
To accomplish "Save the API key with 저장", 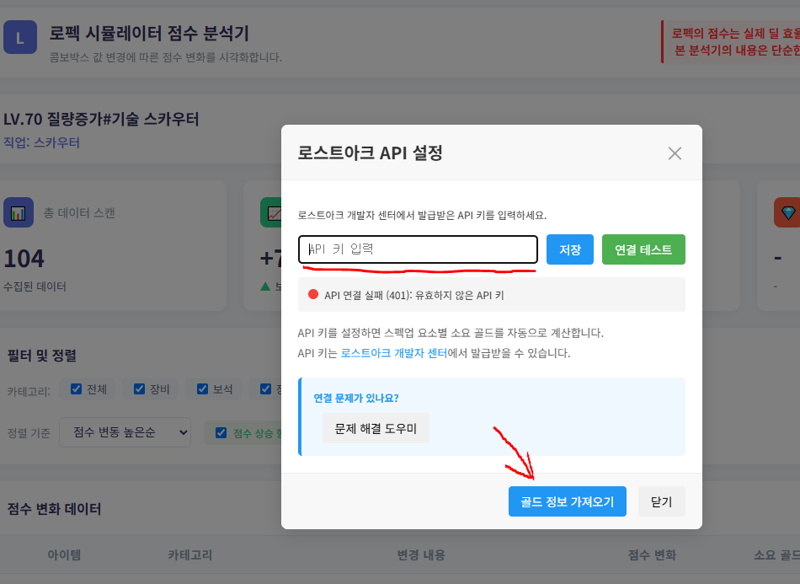I will [x=570, y=249].
